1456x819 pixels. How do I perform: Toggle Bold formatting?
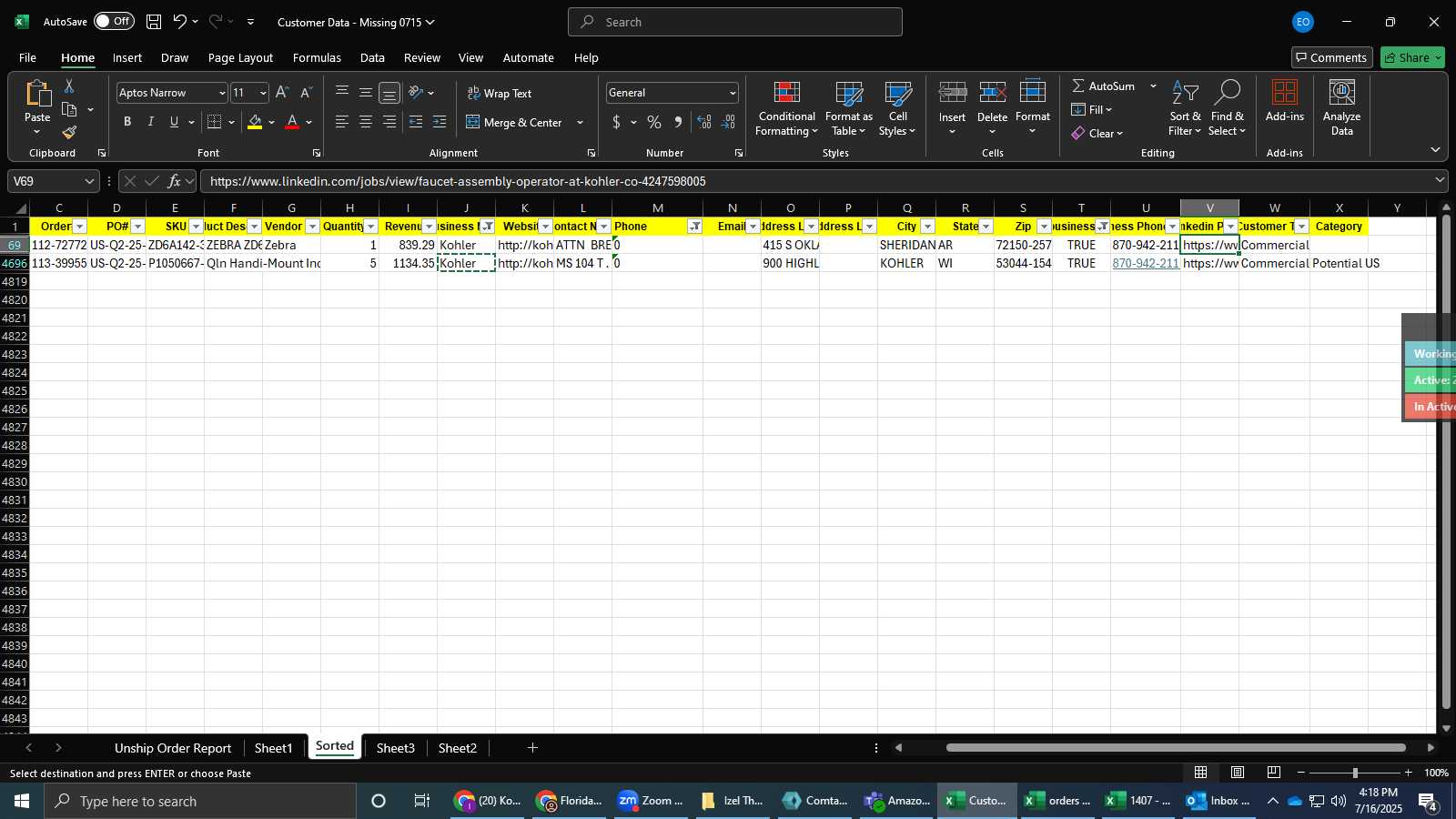[x=127, y=122]
